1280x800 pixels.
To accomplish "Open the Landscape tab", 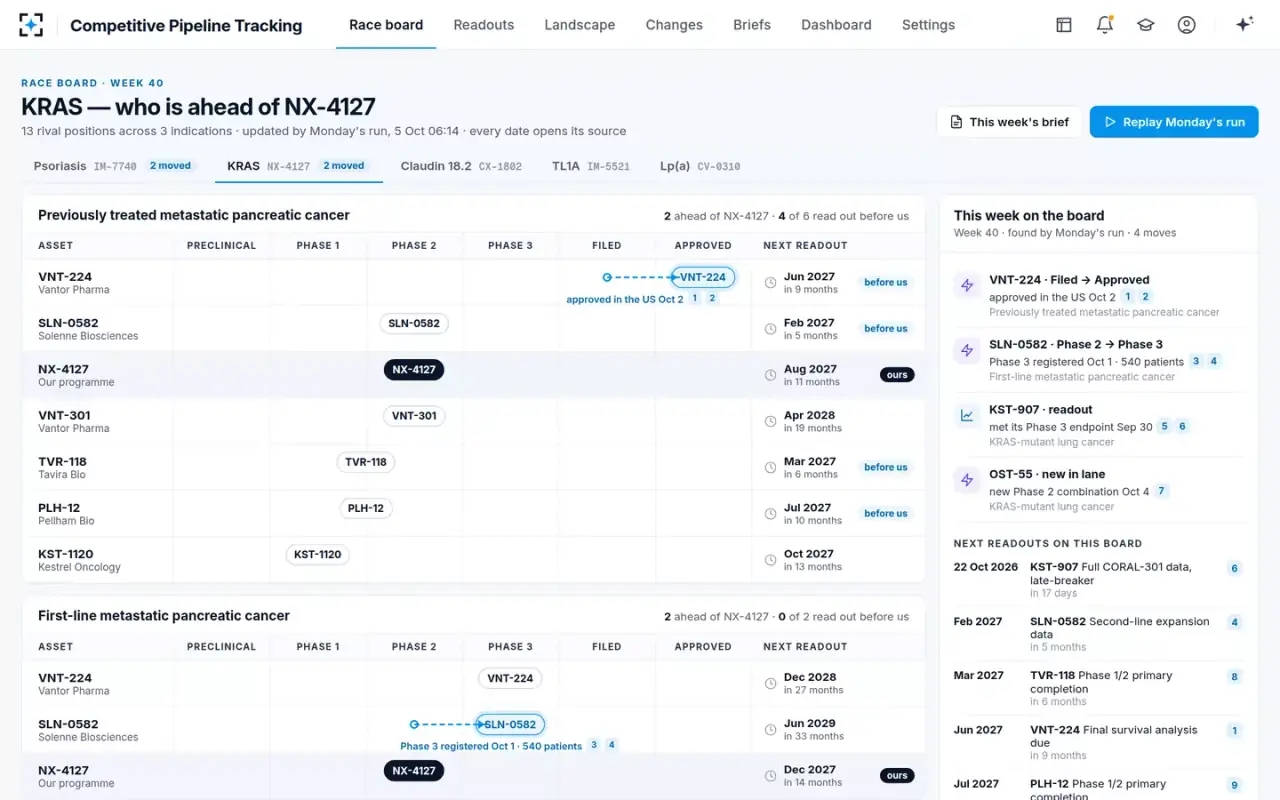I will point(580,25).
